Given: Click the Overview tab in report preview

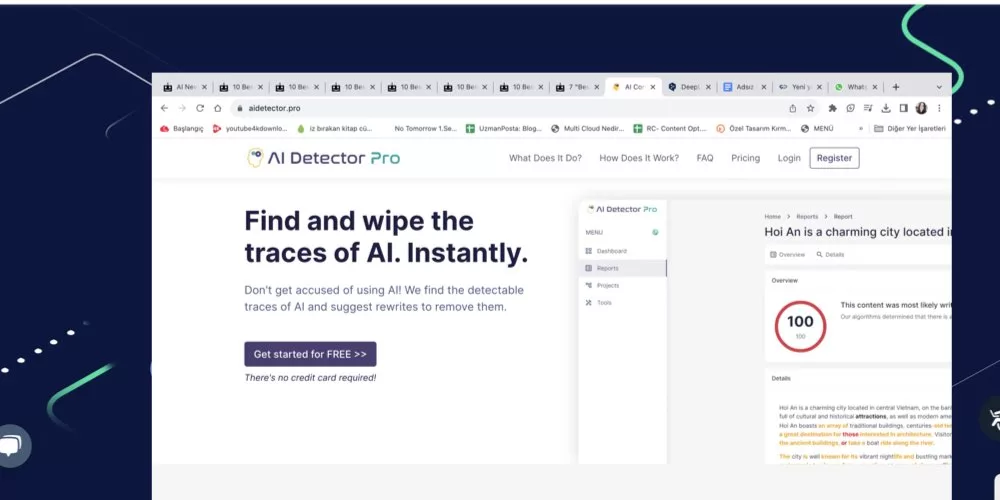Looking at the screenshot, I should point(788,254).
